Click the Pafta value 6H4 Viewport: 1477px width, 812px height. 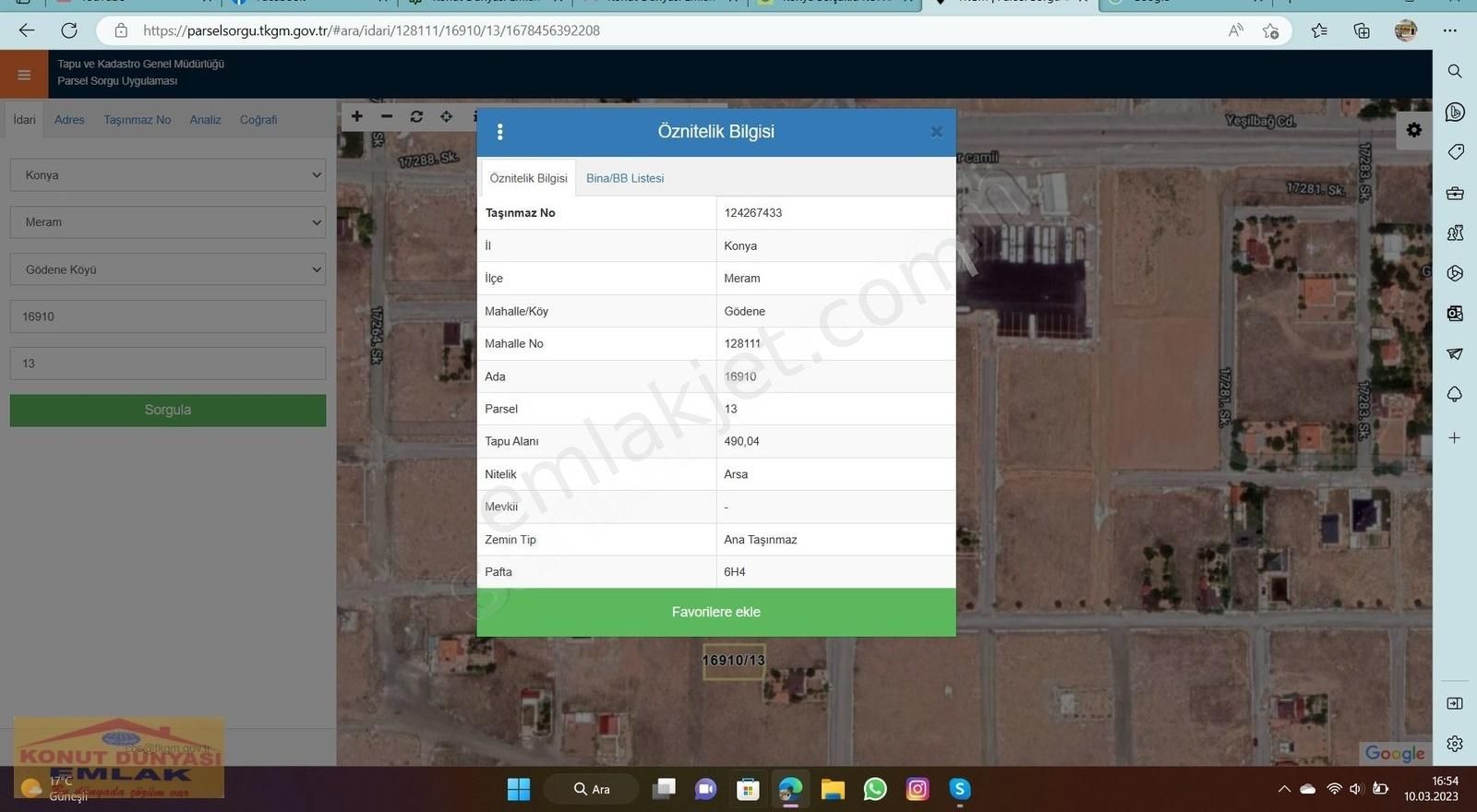735,572
